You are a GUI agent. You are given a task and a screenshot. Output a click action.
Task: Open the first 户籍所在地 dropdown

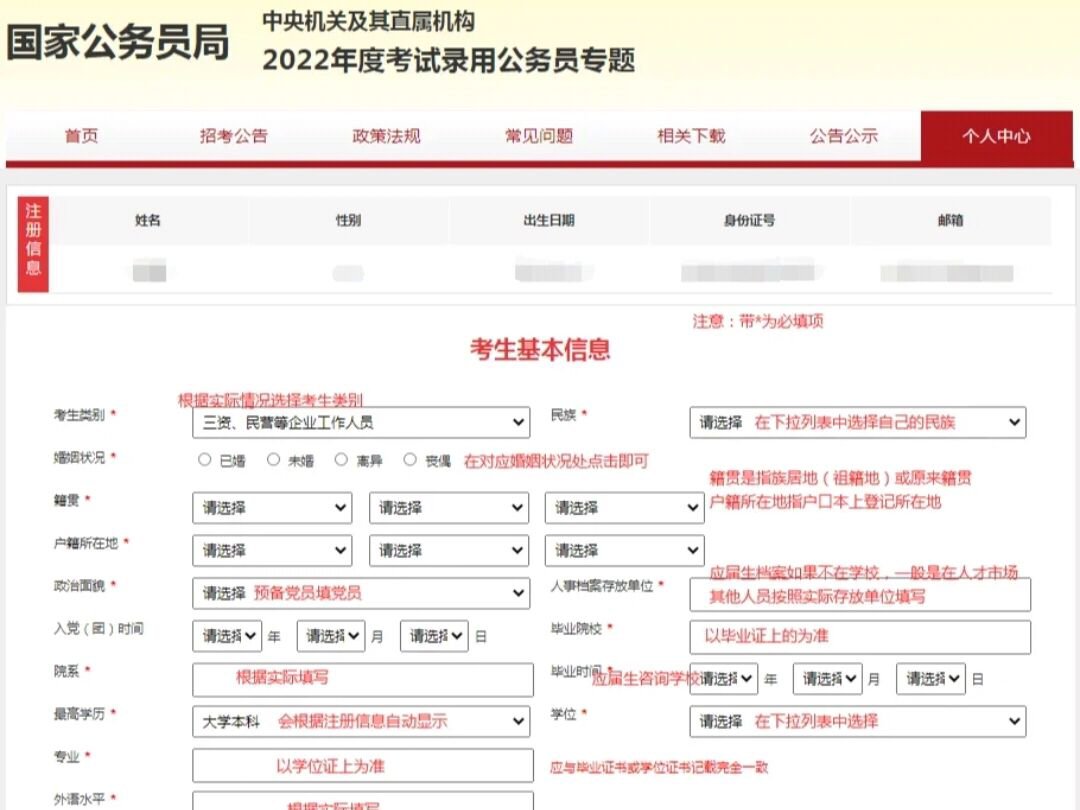pos(272,550)
